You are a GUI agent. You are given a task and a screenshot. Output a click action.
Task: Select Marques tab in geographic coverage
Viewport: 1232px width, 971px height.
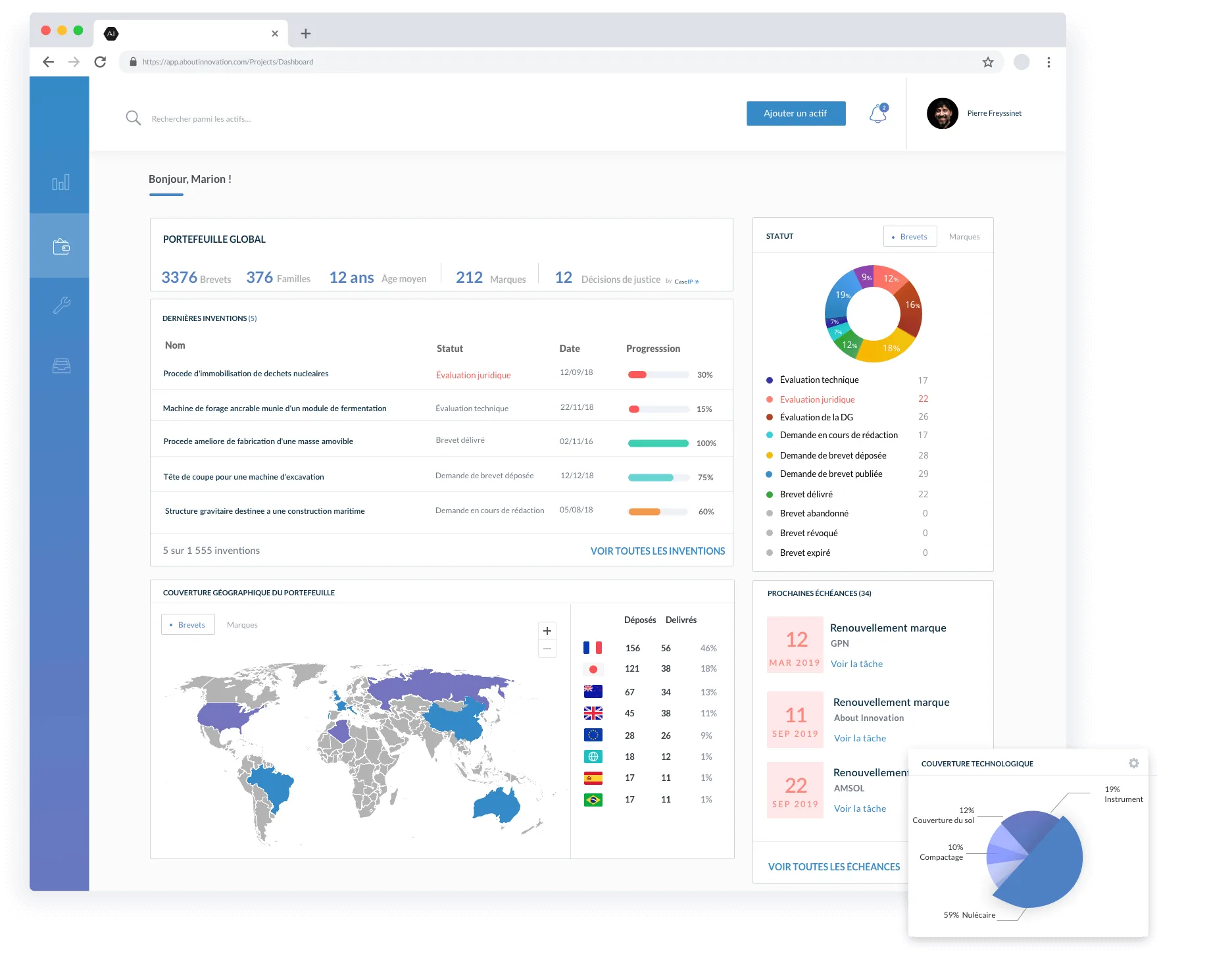coord(242,624)
